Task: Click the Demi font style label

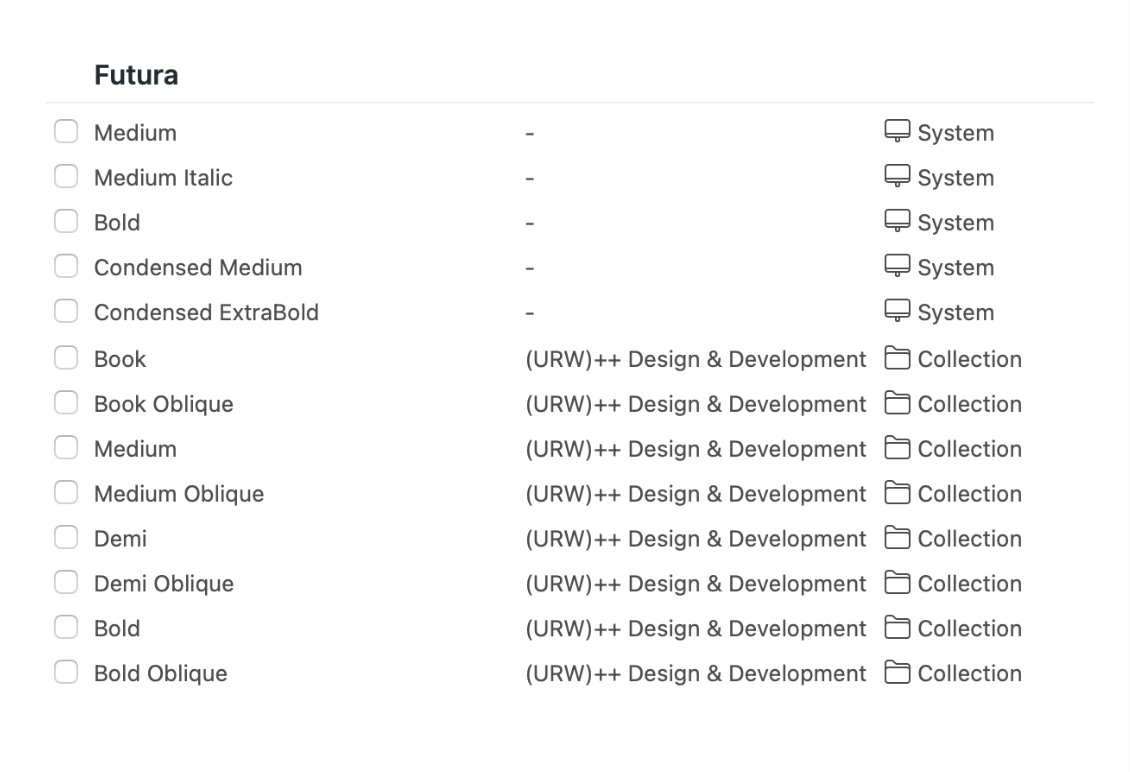Action: [x=120, y=539]
